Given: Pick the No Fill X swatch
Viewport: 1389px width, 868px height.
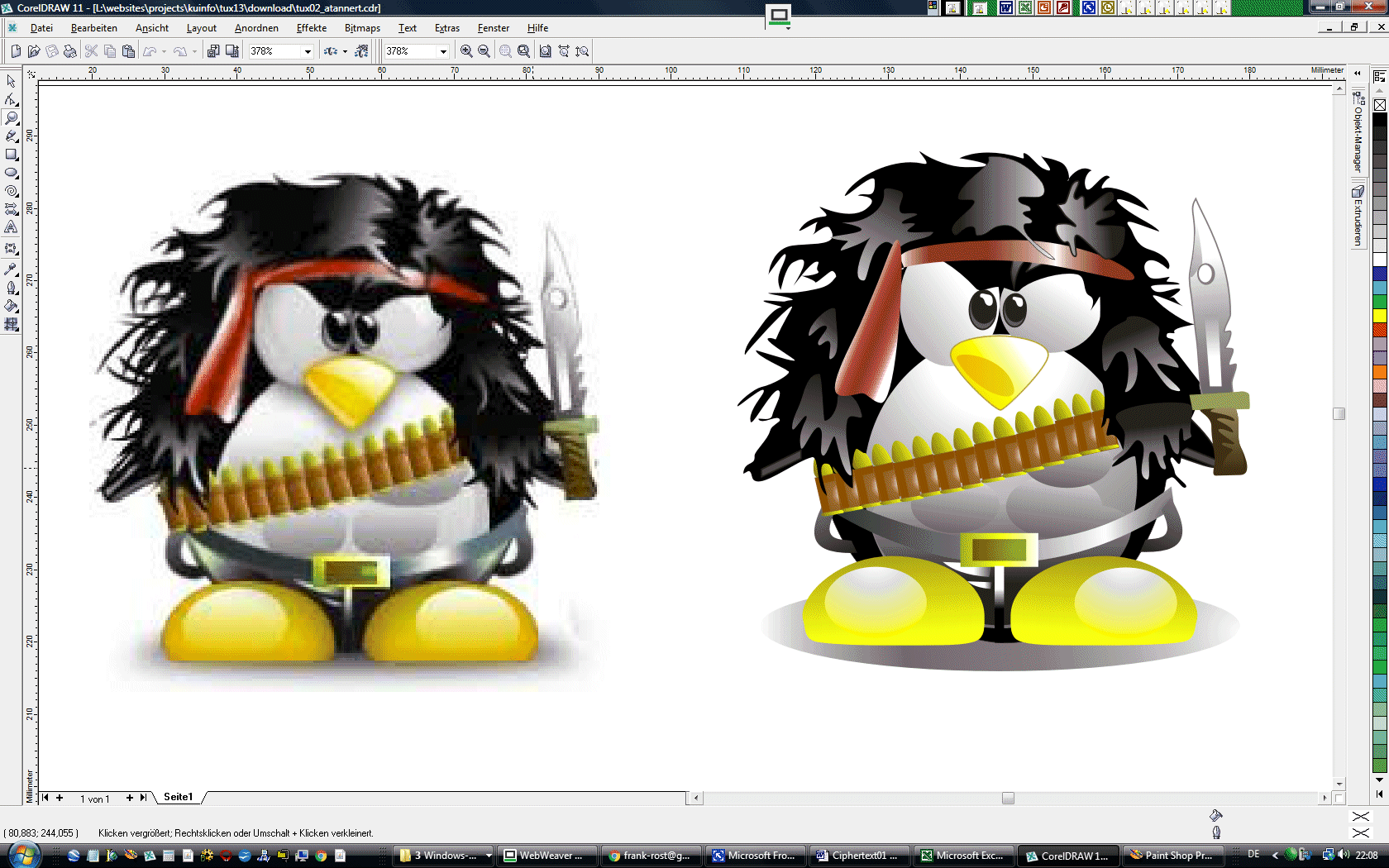Looking at the screenshot, I should point(1380,105).
